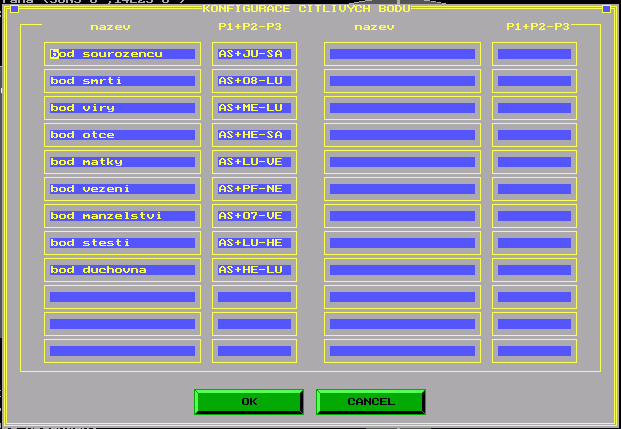Edit the AS+08-LU formula field
621x429 pixels.
pos(254,81)
